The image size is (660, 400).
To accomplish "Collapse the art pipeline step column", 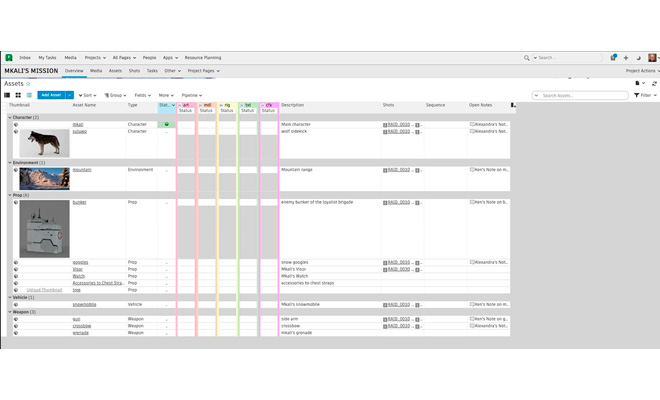I will tap(180, 105).
